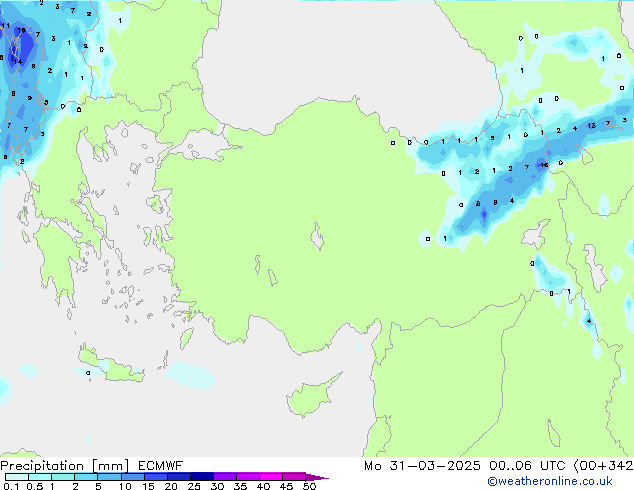This screenshot has width=634, height=490.
Task: Click the "40" legend scale label
Action: 263,486
